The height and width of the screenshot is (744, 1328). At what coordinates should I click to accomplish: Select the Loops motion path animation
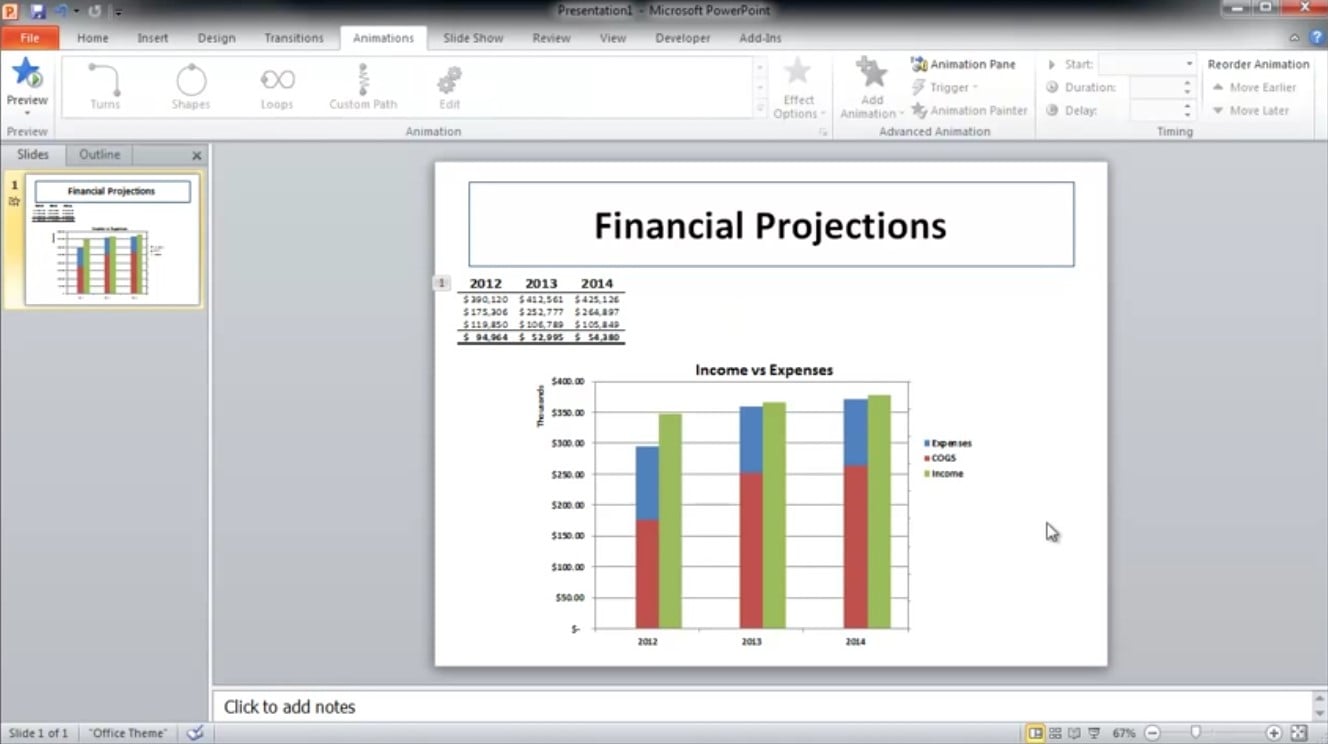click(277, 86)
